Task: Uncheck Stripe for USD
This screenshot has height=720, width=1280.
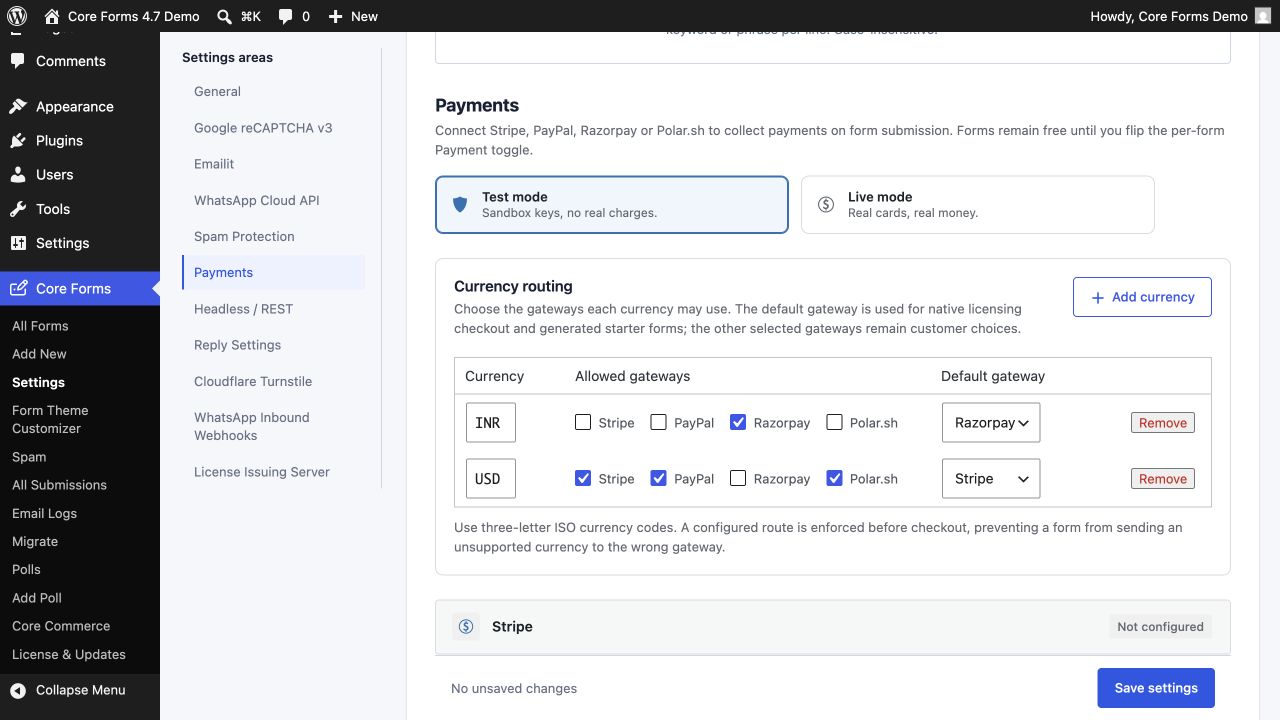Action: pos(583,478)
